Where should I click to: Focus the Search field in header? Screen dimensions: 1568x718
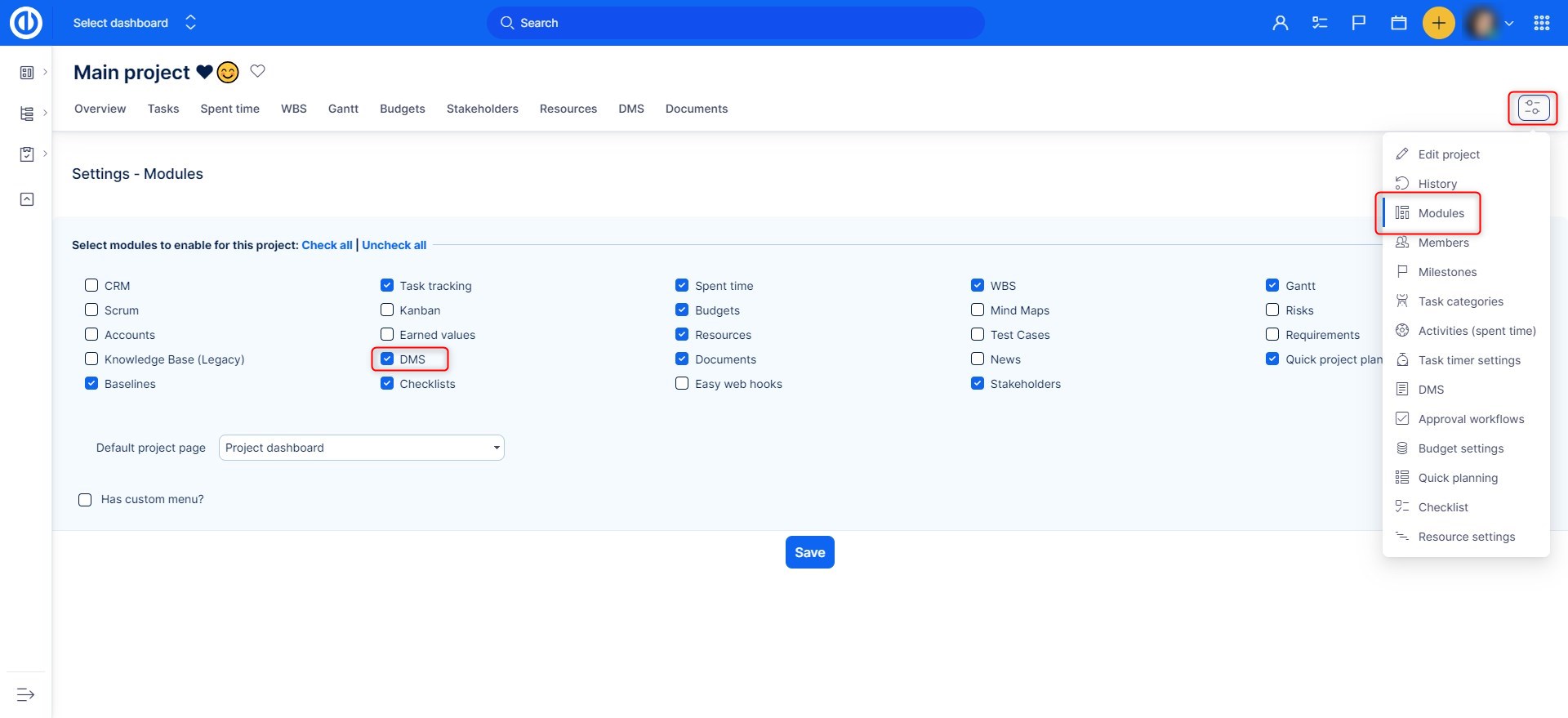(735, 23)
